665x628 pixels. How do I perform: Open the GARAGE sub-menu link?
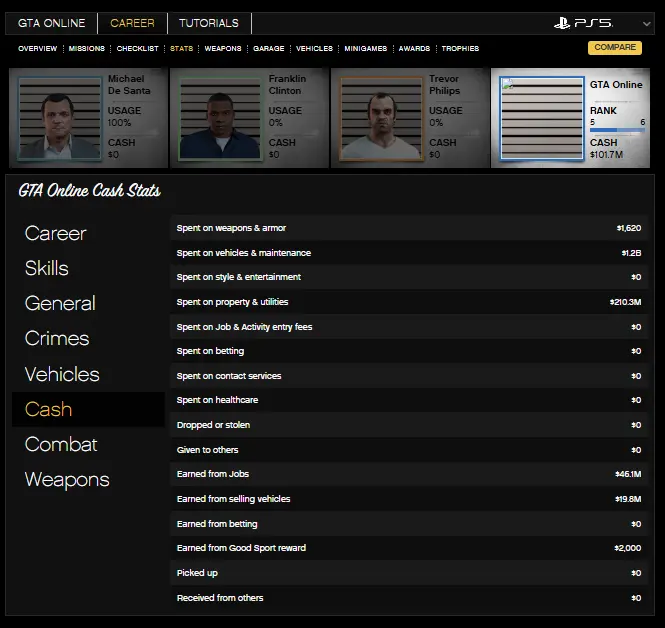268,48
